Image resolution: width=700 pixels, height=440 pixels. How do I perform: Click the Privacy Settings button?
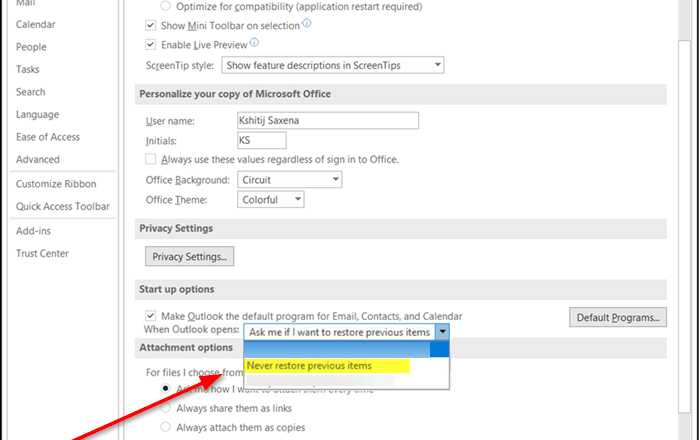pos(189,257)
